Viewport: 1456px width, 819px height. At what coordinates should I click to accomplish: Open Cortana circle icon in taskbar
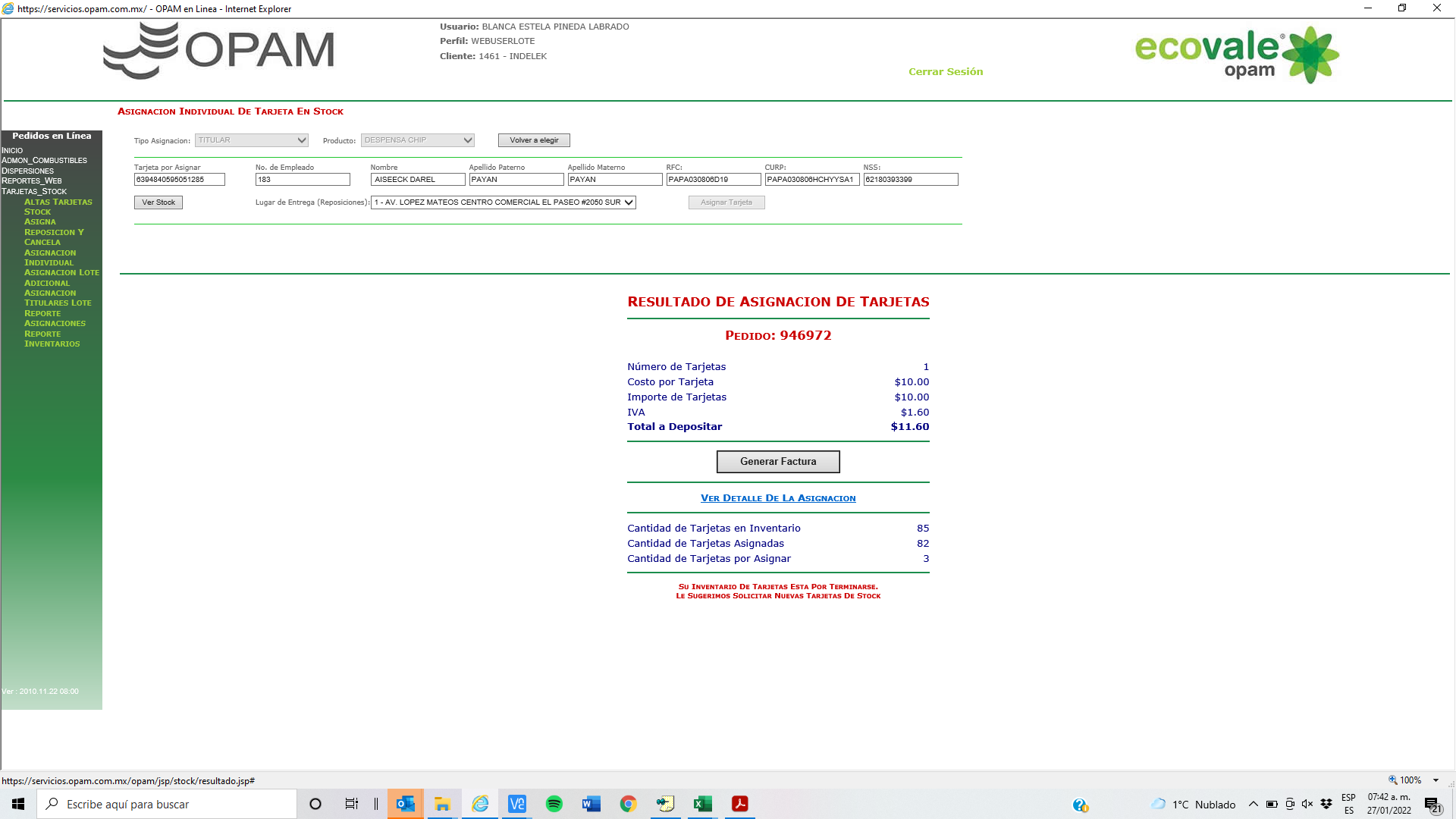point(315,804)
